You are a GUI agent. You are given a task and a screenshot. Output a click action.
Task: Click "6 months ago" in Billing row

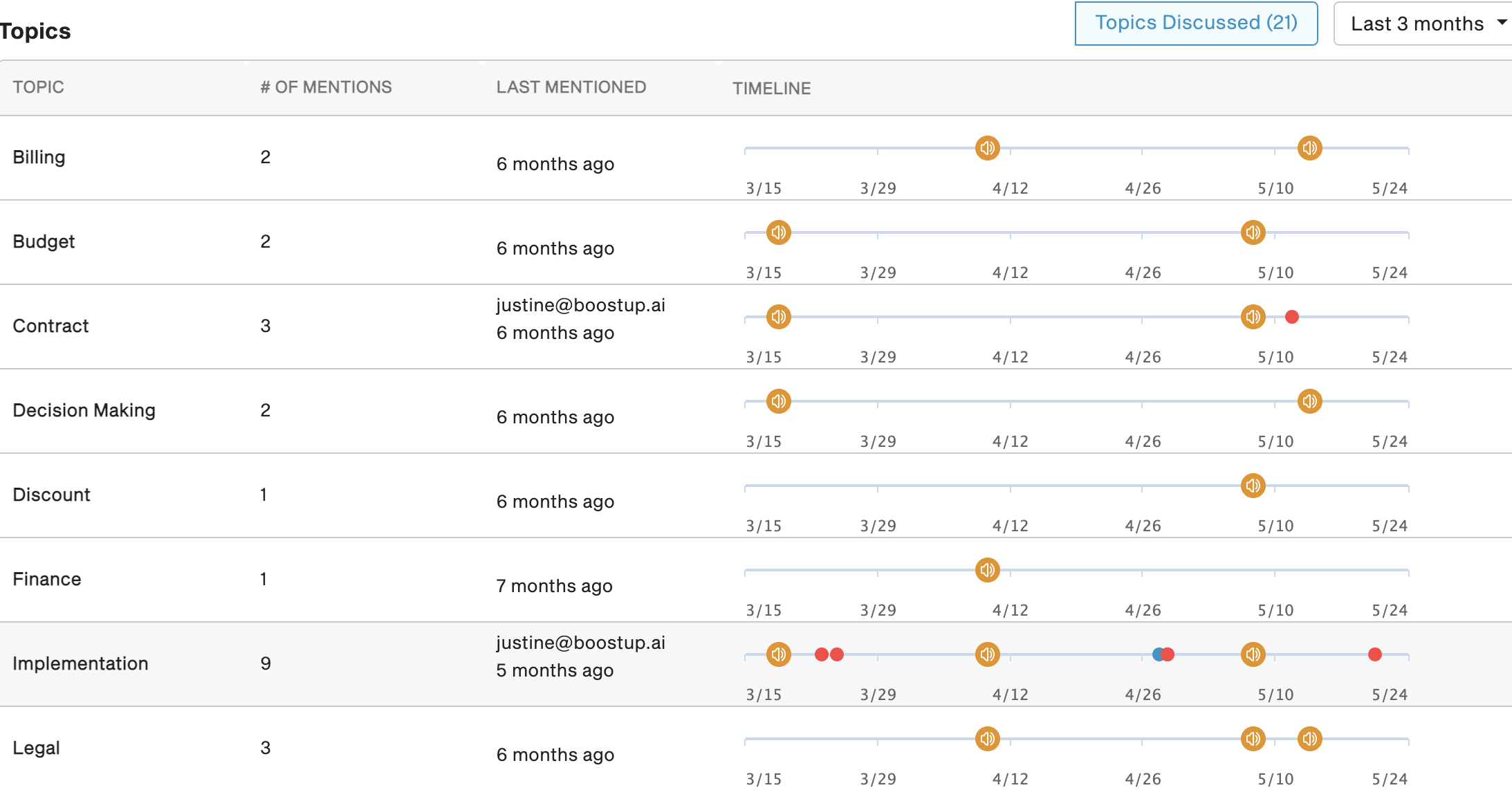point(555,164)
